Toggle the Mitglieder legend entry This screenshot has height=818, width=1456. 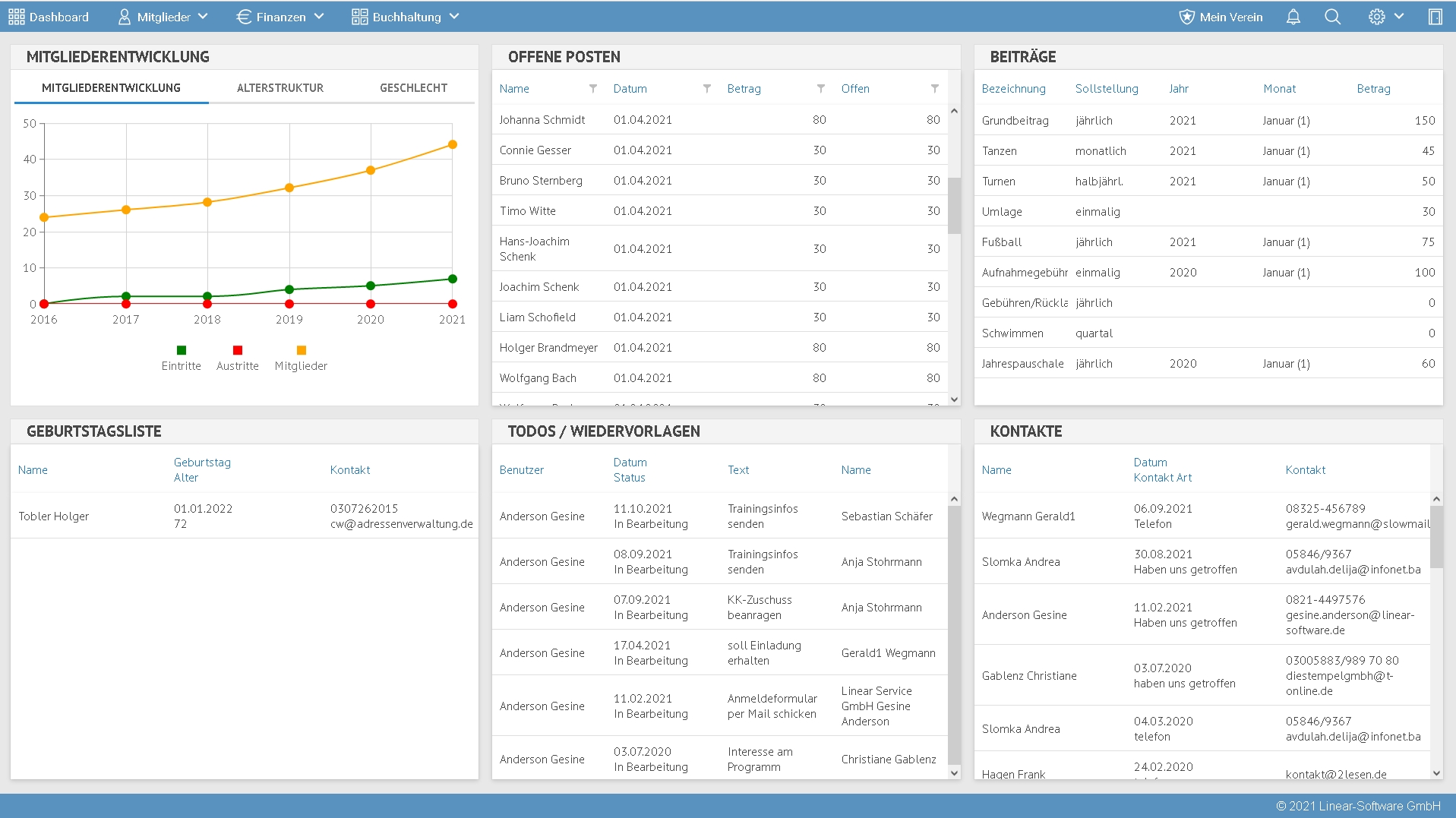tap(301, 358)
